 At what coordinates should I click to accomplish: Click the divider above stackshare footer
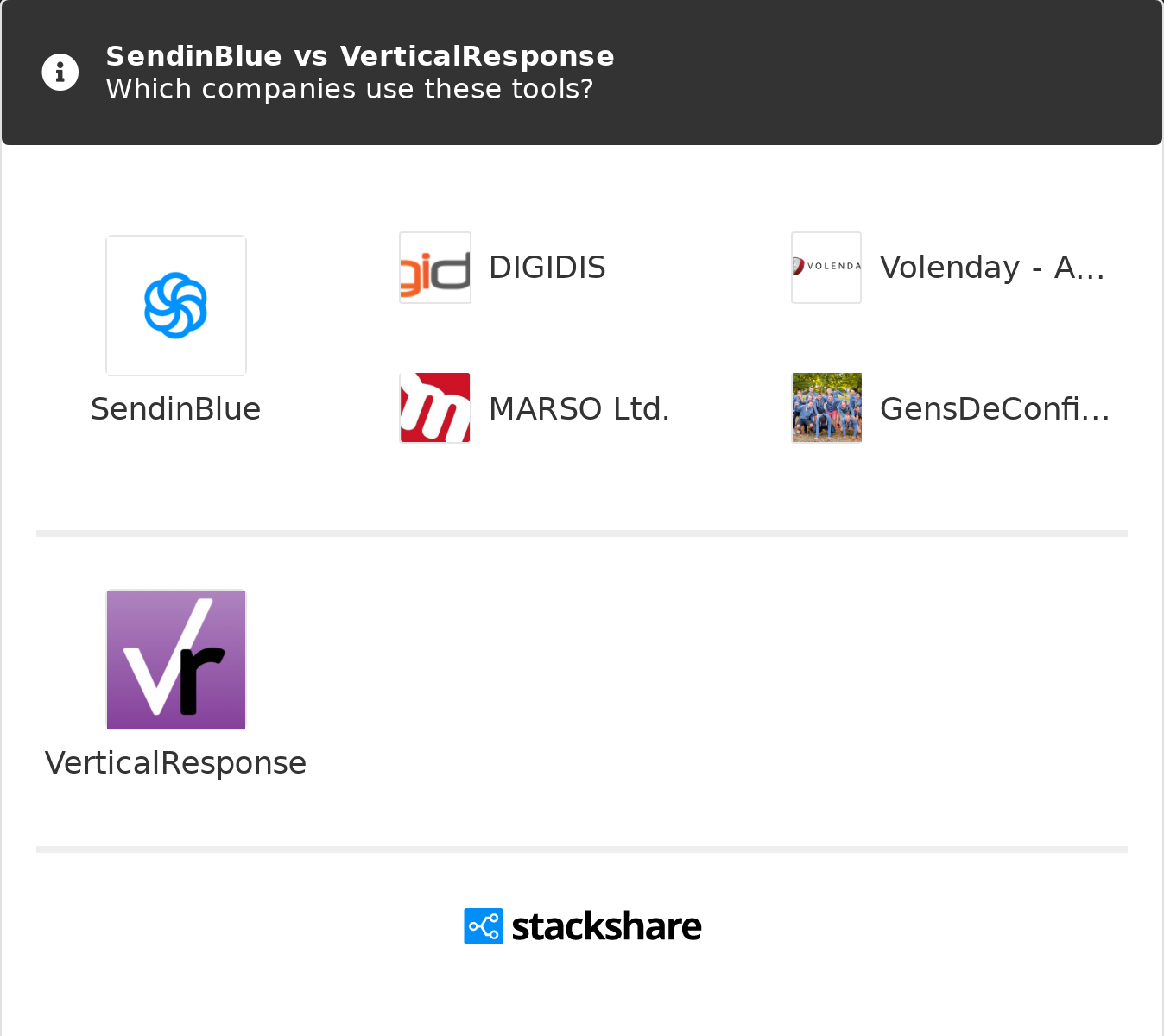click(582, 850)
